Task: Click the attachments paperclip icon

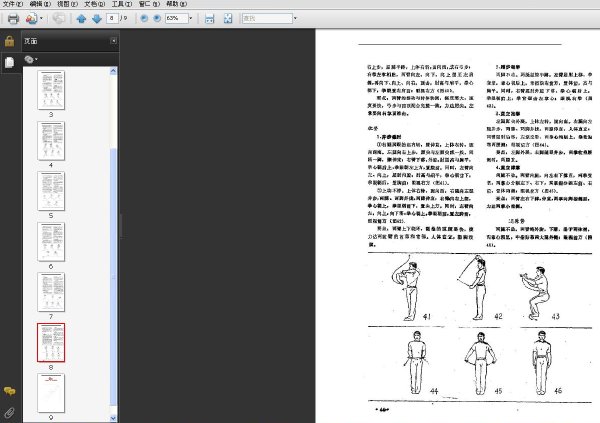Action: [10, 412]
